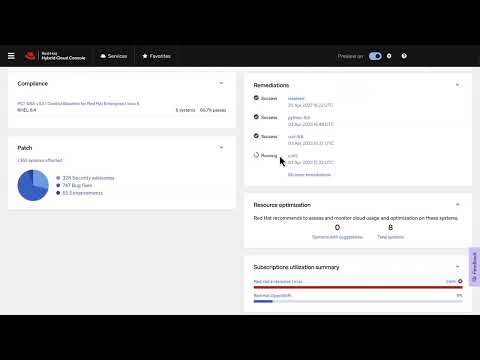Collapse the Compliance card

(x=221, y=83)
